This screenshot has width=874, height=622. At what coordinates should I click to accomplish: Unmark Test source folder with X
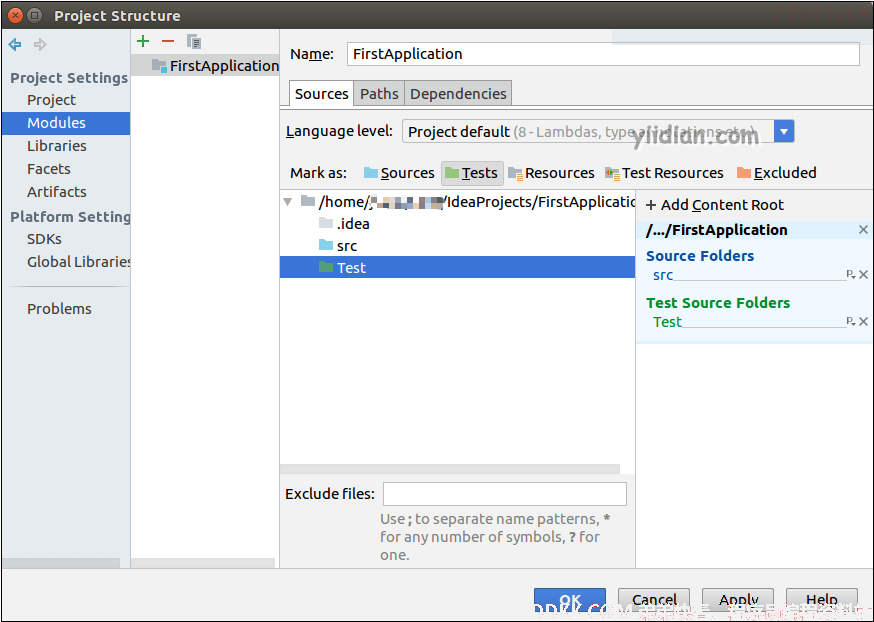(x=863, y=321)
